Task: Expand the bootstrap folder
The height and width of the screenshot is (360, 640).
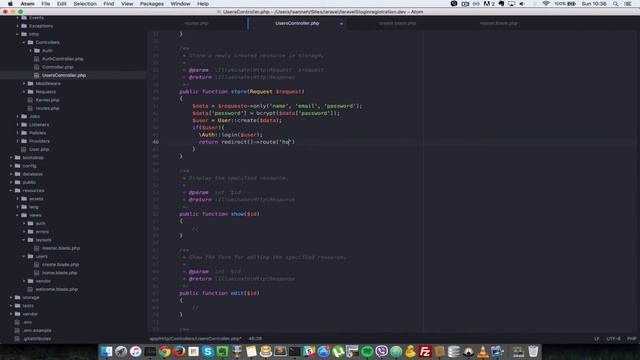Action: point(11,158)
